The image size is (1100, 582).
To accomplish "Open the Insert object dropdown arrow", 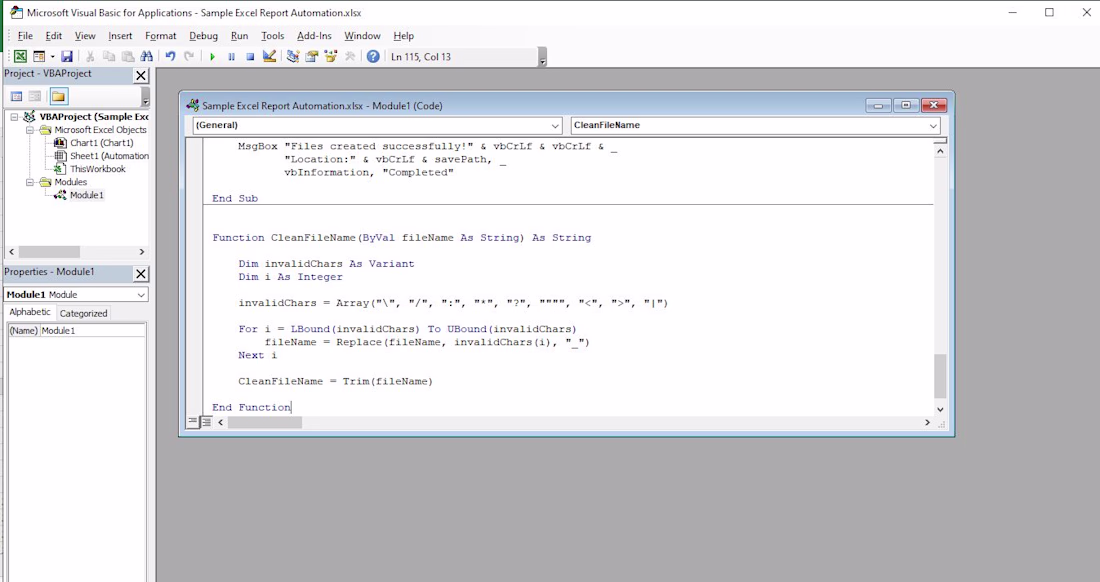I will point(52,57).
